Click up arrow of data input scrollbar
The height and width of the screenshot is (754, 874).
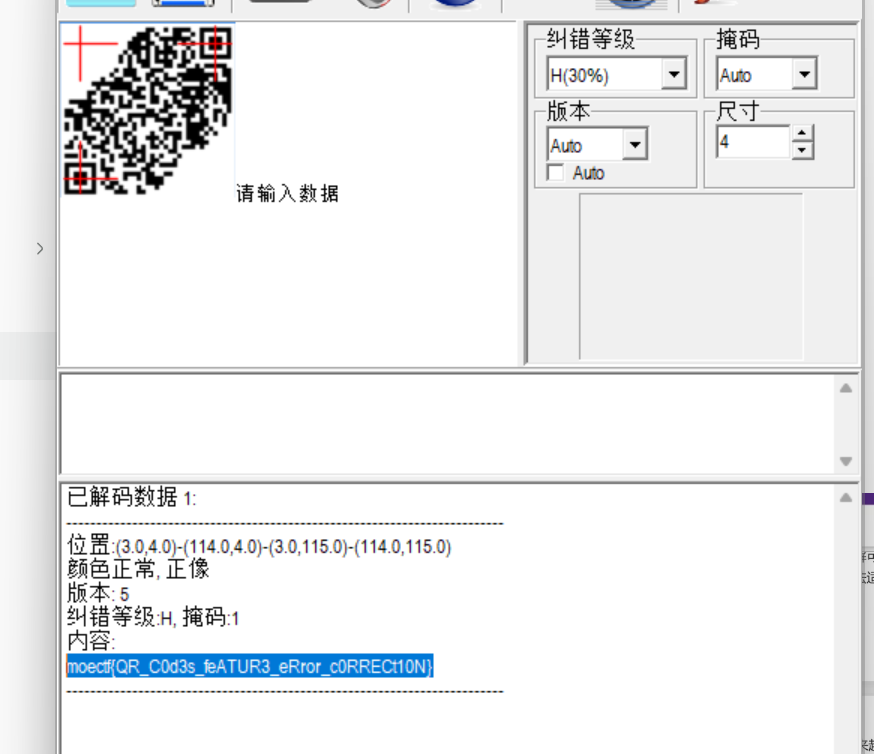[x=846, y=388]
